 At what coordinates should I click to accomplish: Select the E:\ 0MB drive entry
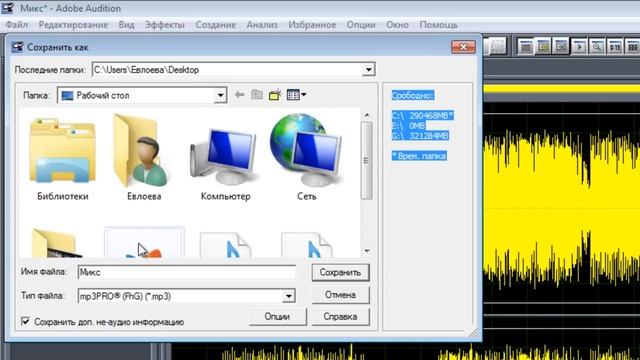[409, 126]
